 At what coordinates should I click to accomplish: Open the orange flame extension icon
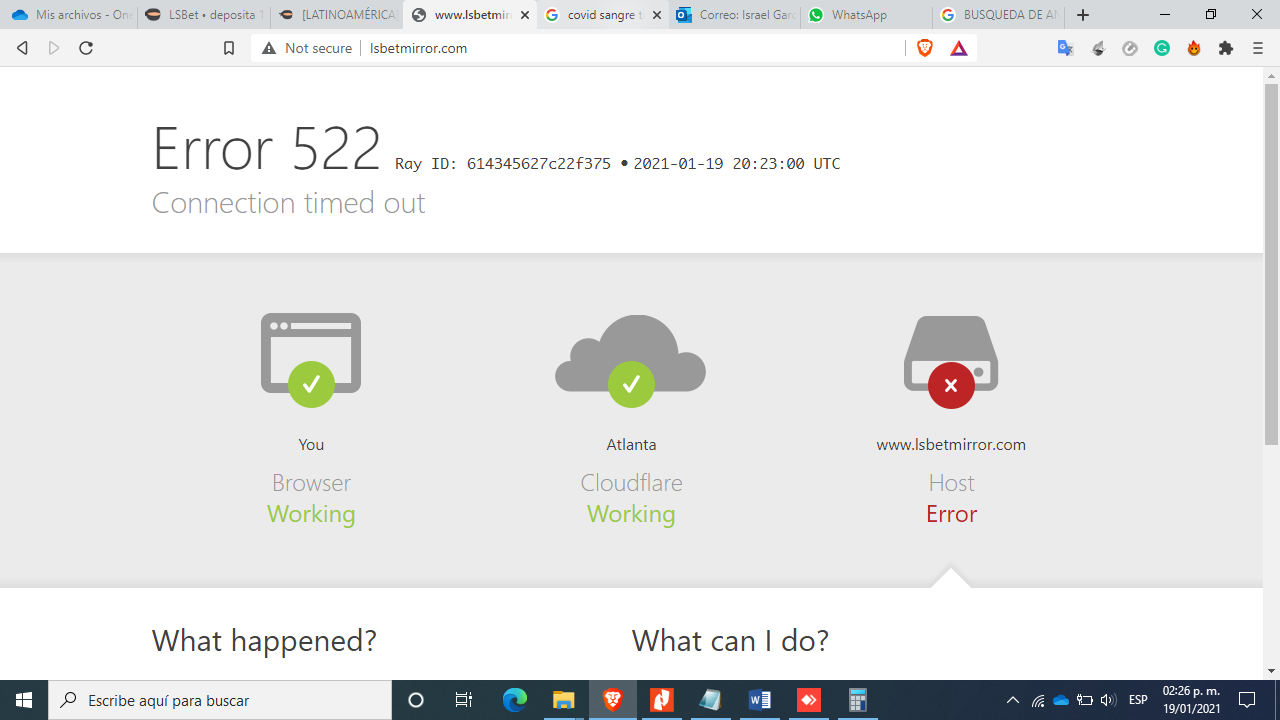pos(1194,48)
